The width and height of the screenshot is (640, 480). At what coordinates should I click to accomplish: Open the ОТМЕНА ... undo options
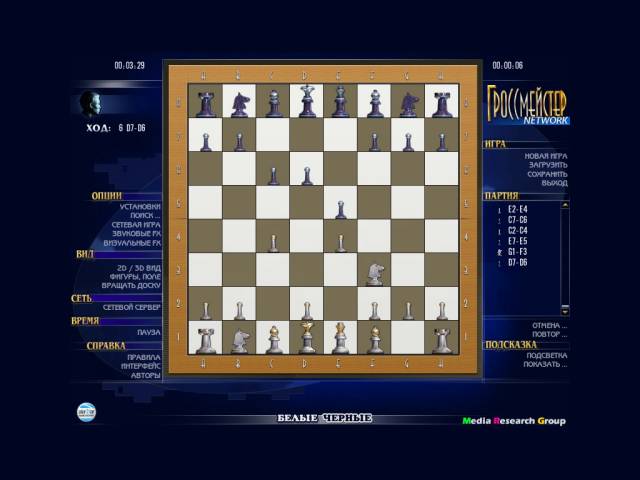coord(549,325)
